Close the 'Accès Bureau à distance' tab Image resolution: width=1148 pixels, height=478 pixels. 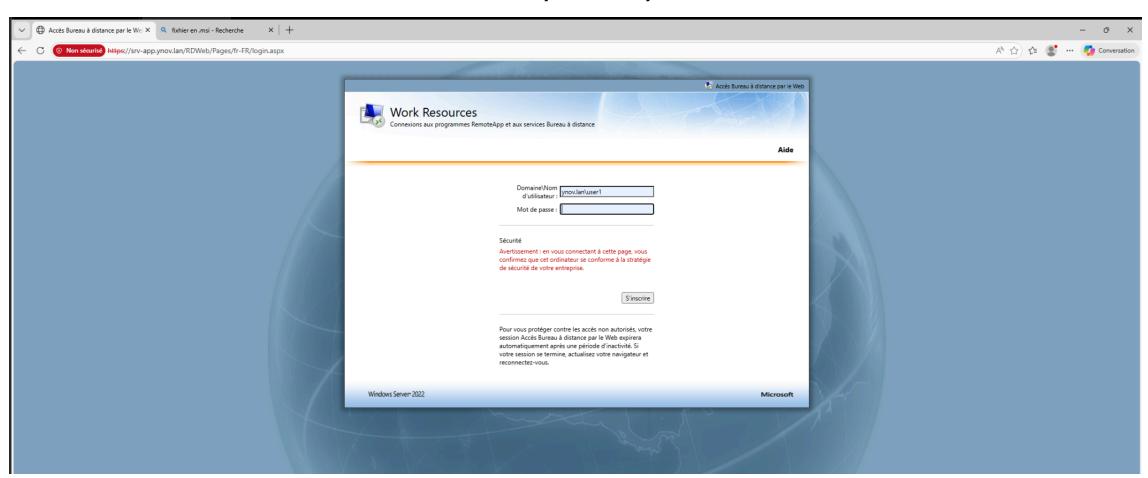(148, 30)
